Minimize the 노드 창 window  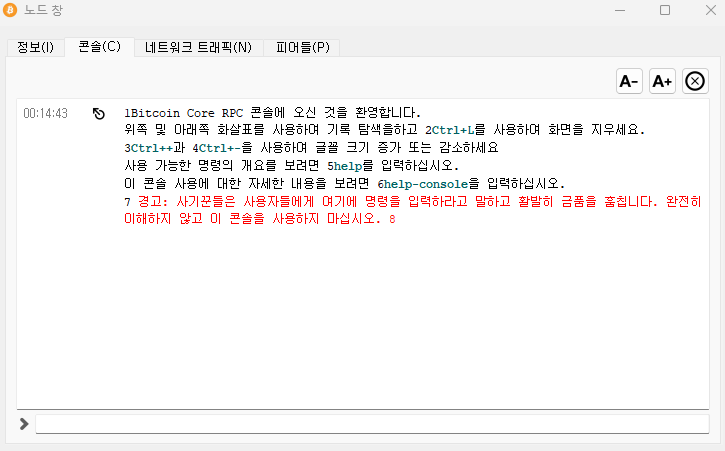tap(620, 10)
